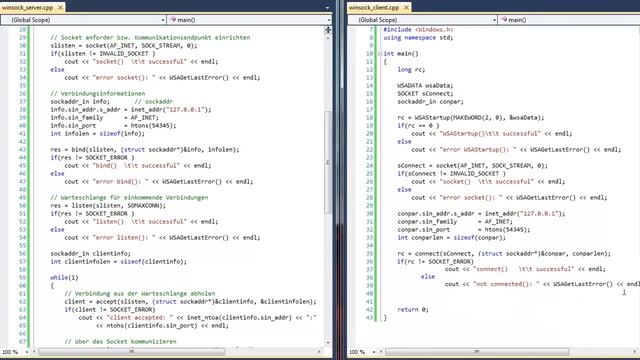Screen dimensions: 640x360
Task: Click the 'while(1)' line in server code
Action: pyautogui.click(x=64, y=278)
